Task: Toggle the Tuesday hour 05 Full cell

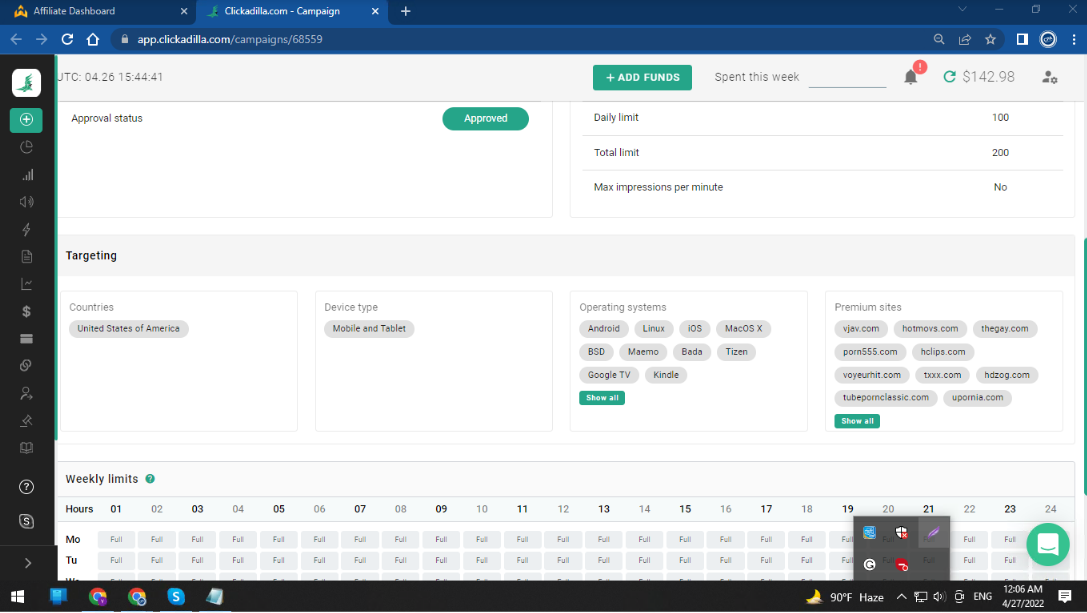Action: pos(279,560)
